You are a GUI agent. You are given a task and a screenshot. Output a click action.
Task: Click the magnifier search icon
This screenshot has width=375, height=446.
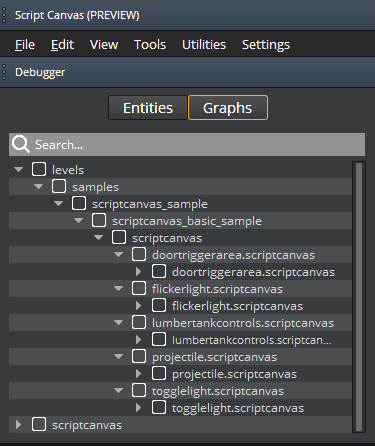pyautogui.click(x=21, y=144)
